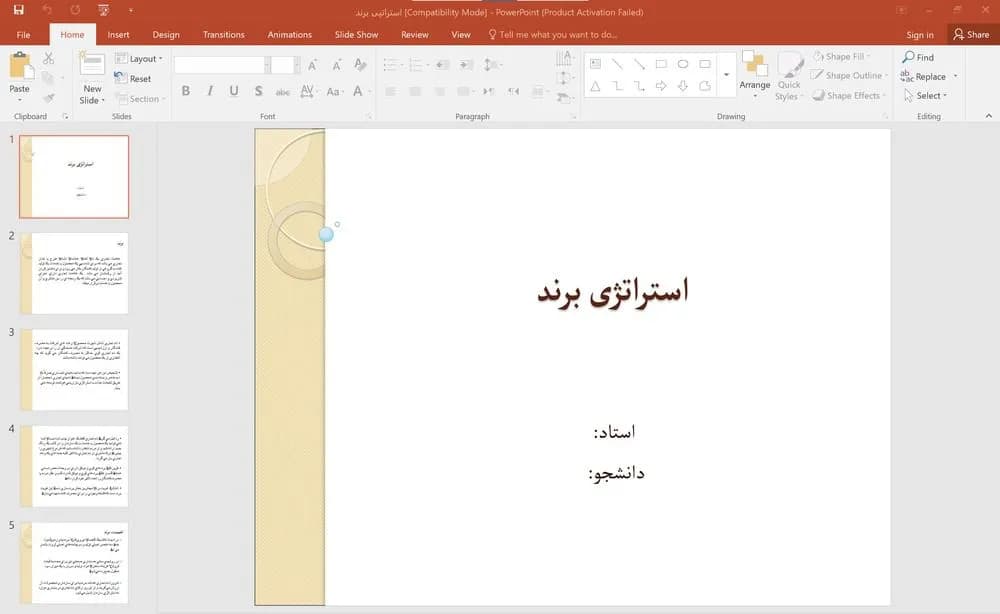Expand the New Slide dropdown label

[x=92, y=94]
